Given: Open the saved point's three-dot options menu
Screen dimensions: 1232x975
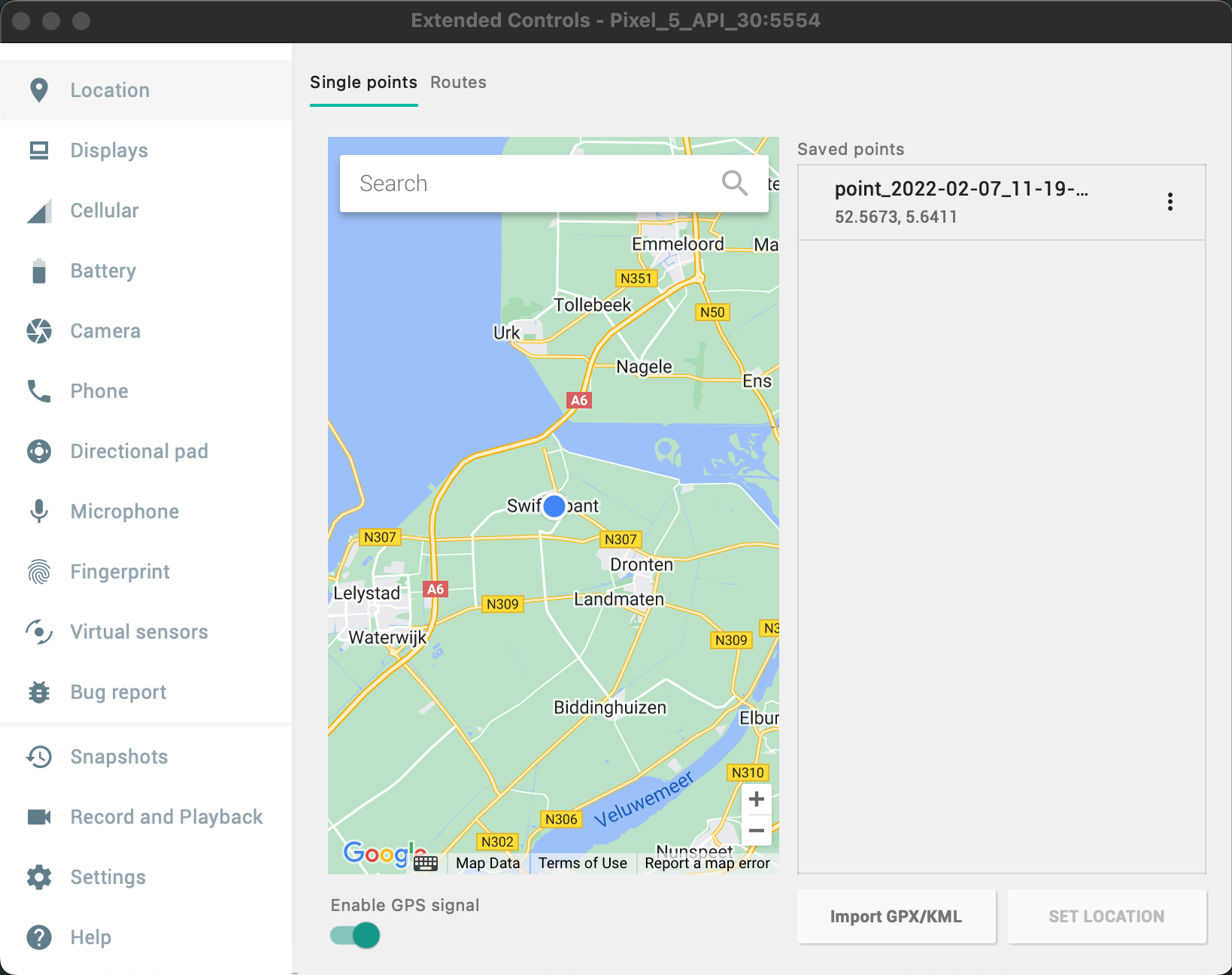Looking at the screenshot, I should 1170,202.
